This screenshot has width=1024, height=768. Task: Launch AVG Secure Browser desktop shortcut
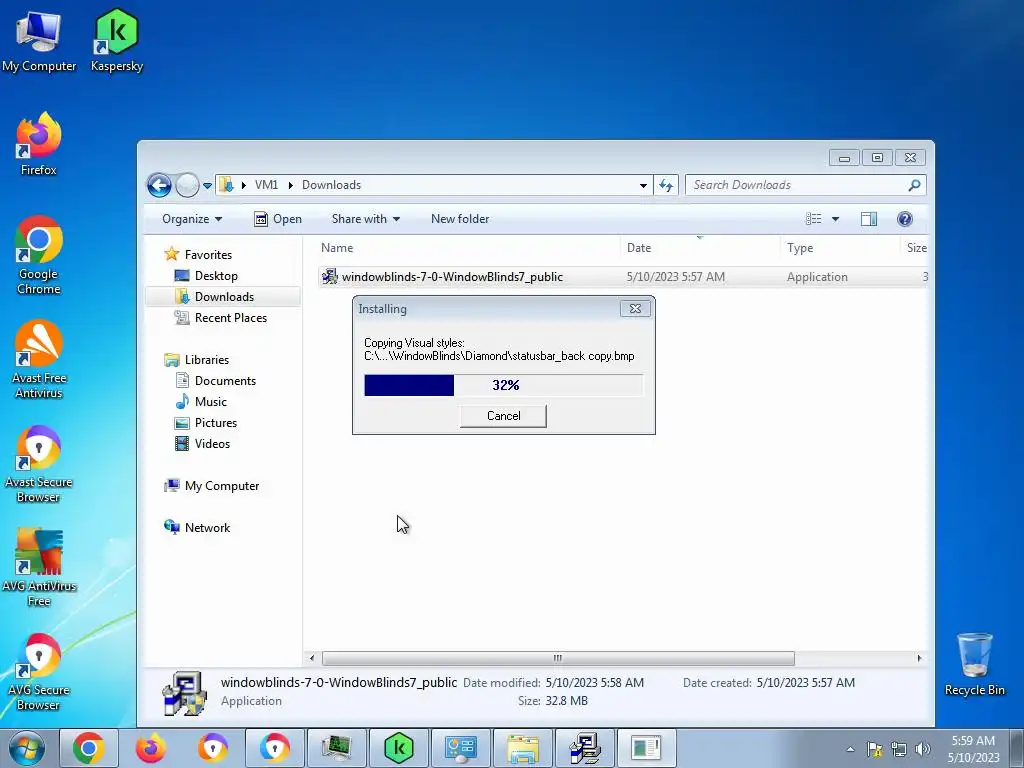[x=39, y=671]
